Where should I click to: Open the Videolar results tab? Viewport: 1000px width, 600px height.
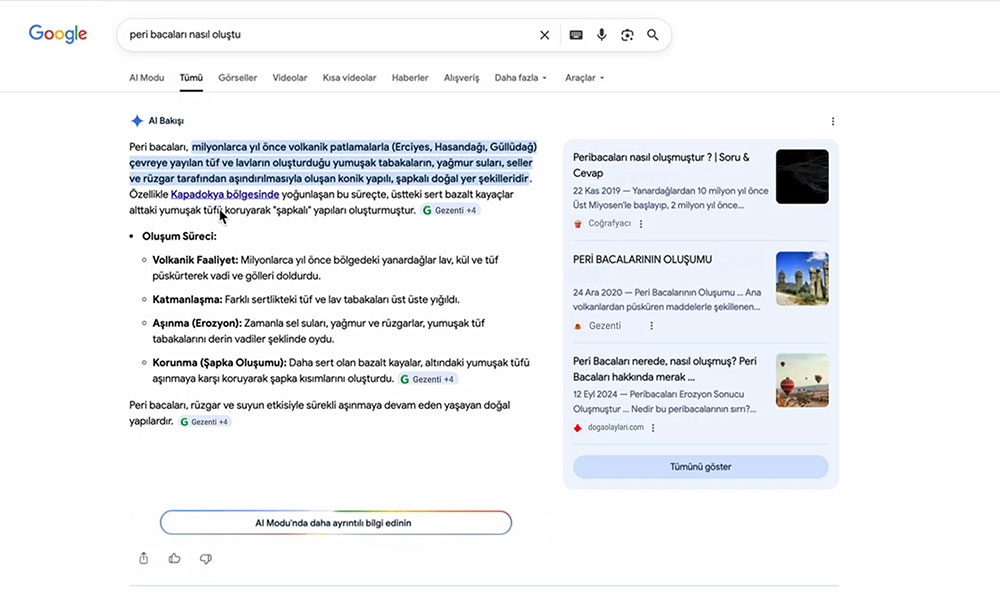[289, 77]
